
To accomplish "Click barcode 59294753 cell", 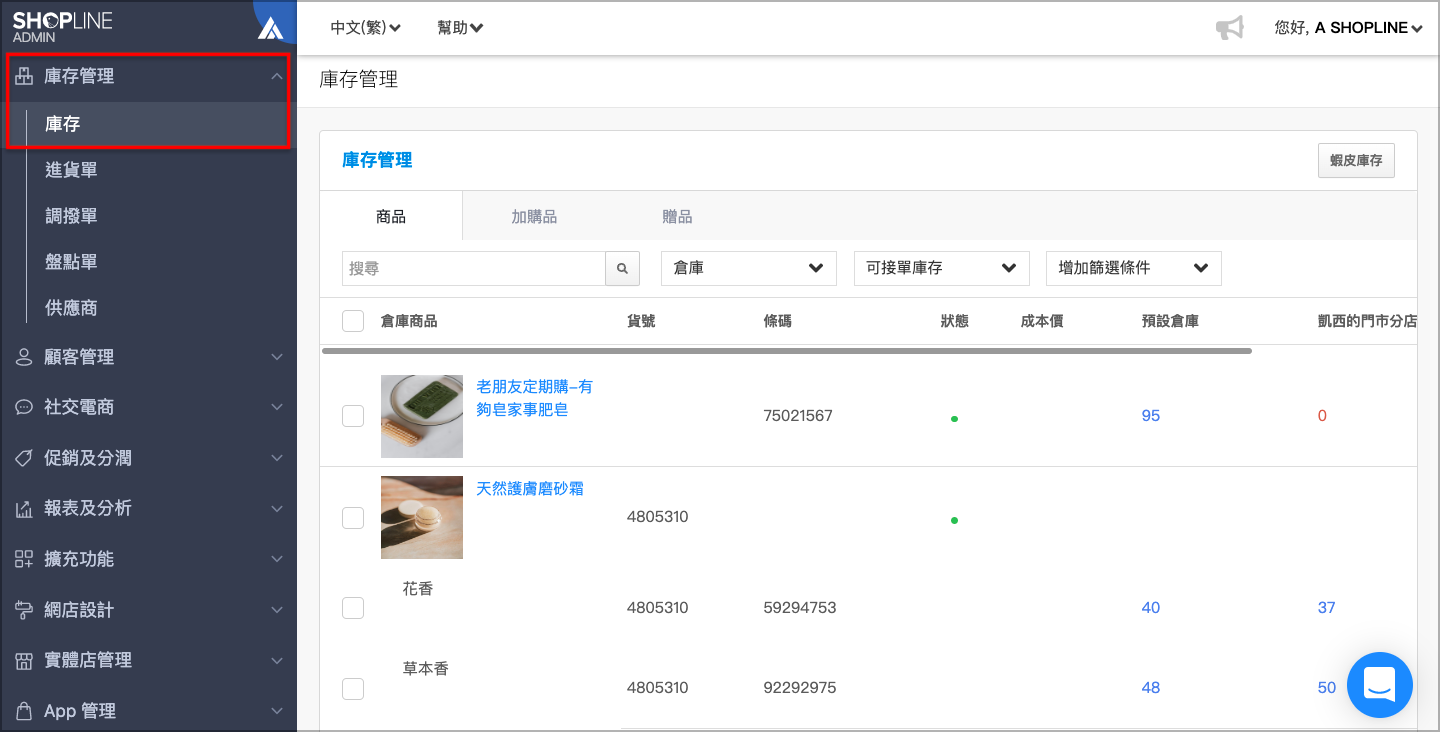I will [799, 608].
